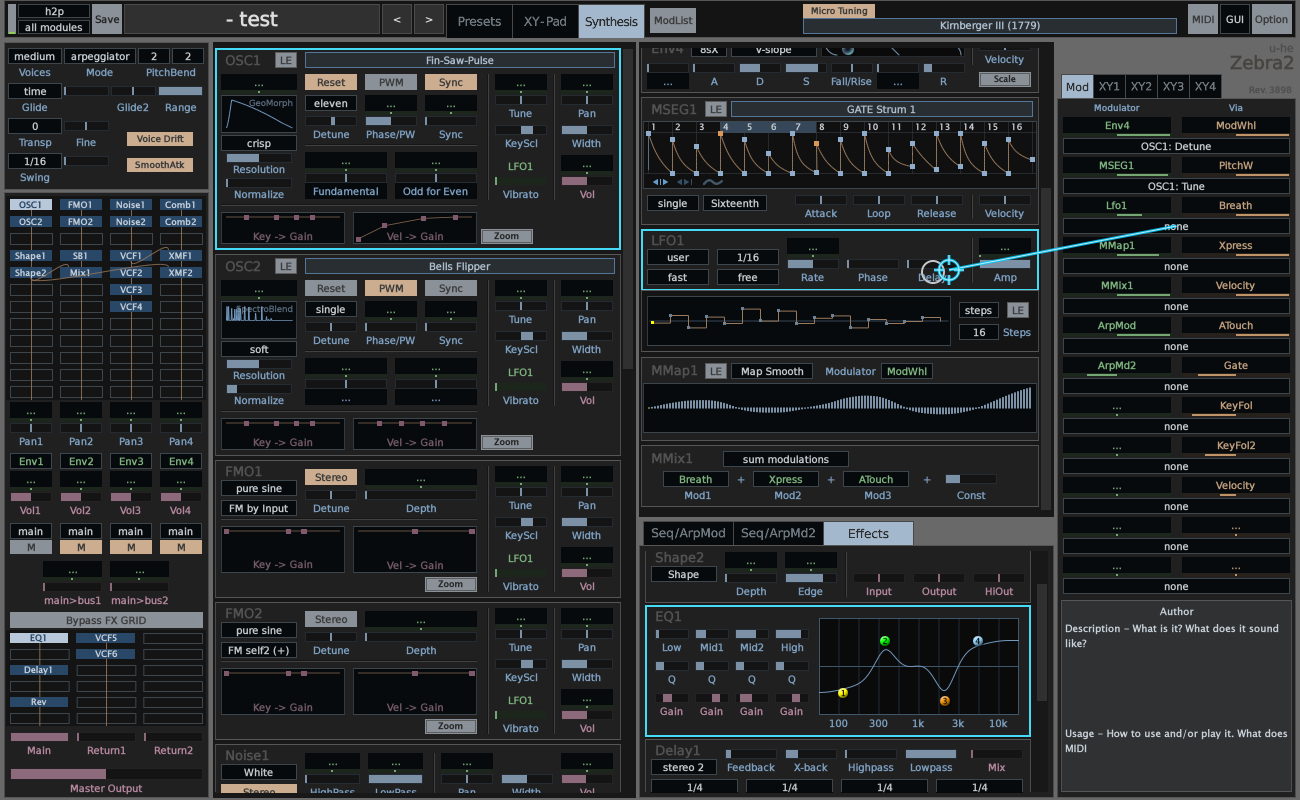
Task: Click the LFO1 Rate slider
Action: click(x=813, y=264)
